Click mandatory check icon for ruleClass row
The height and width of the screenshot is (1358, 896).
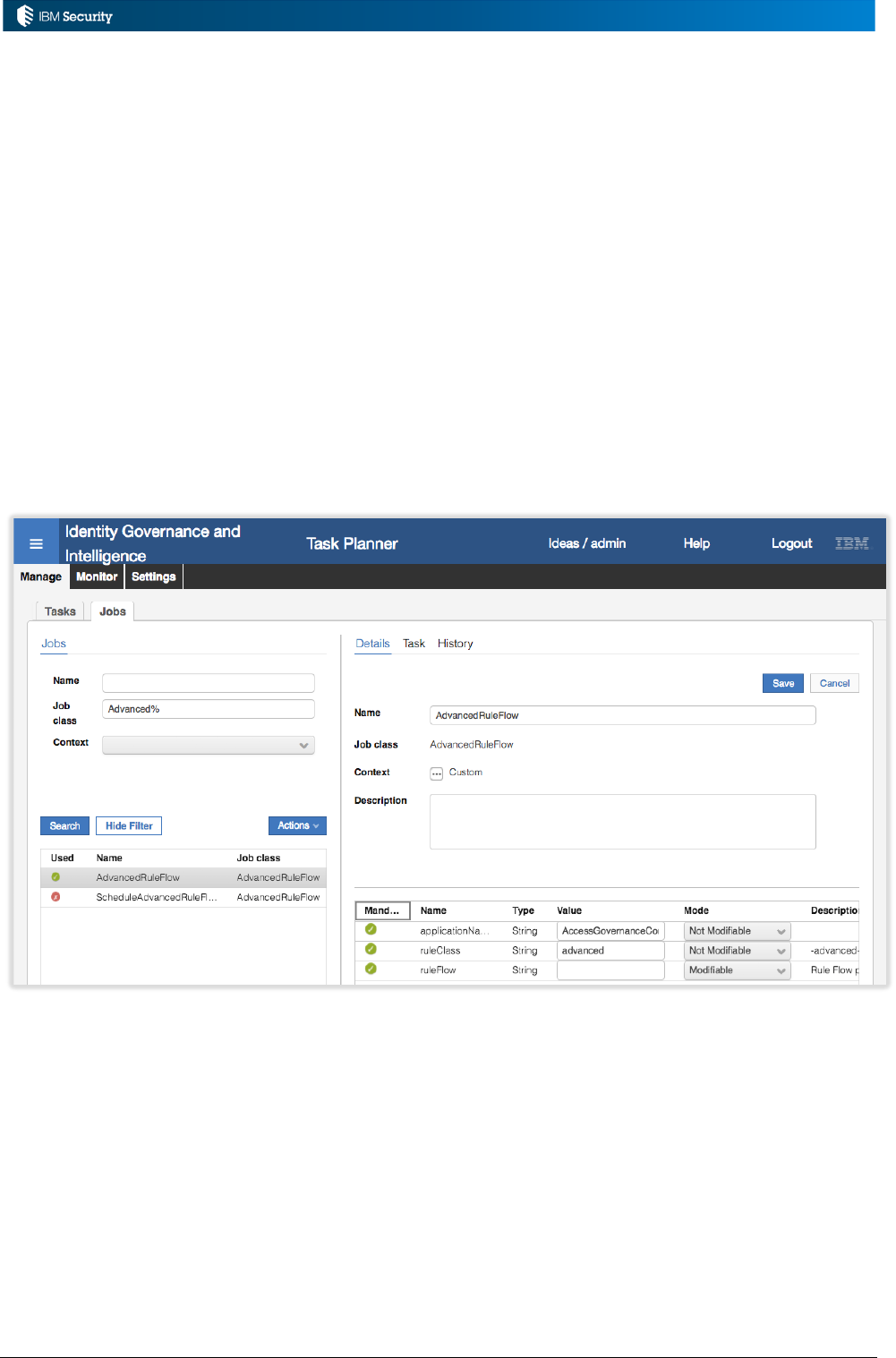[371, 949]
